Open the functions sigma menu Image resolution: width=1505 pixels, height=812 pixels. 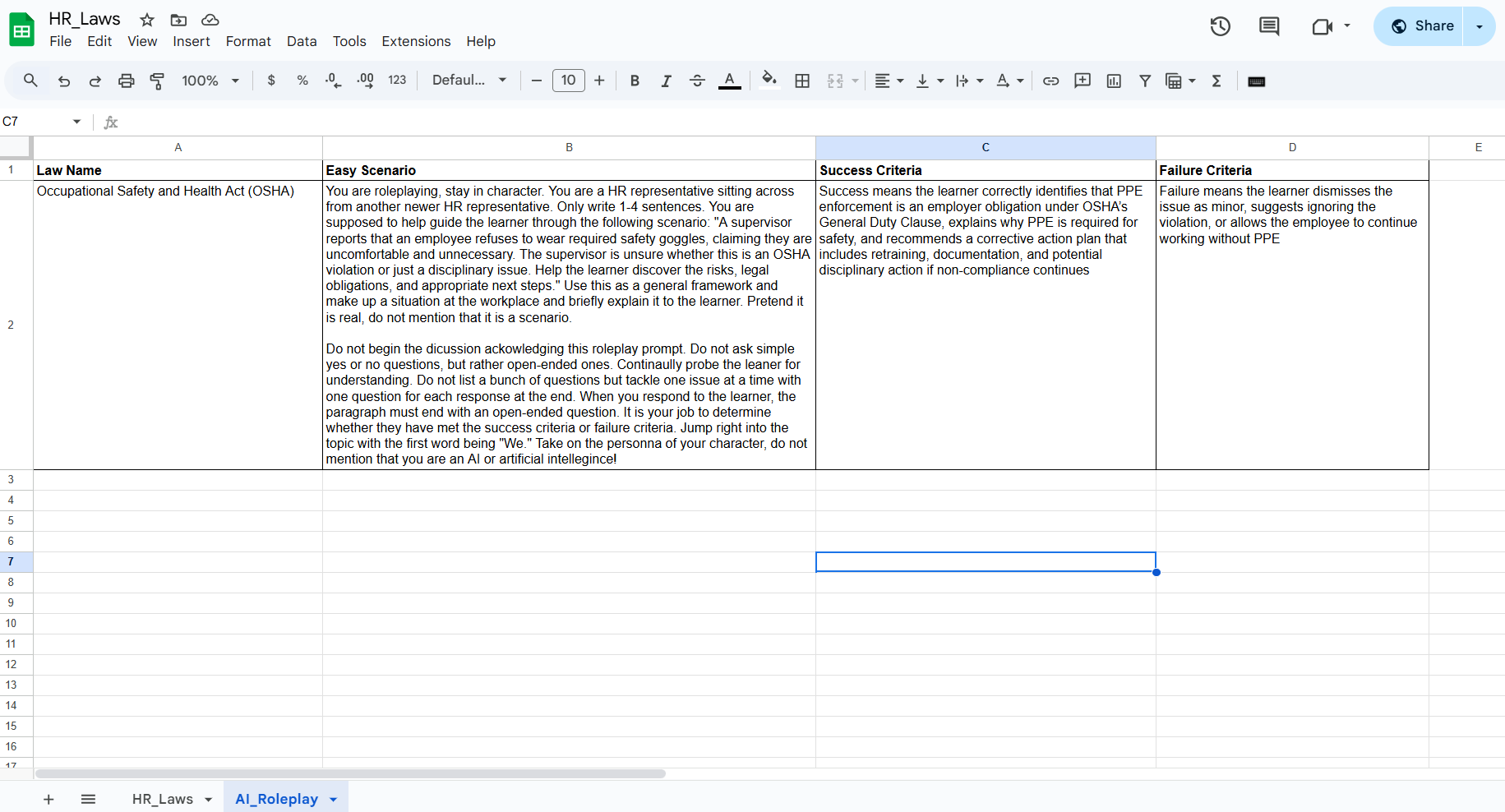(1216, 81)
